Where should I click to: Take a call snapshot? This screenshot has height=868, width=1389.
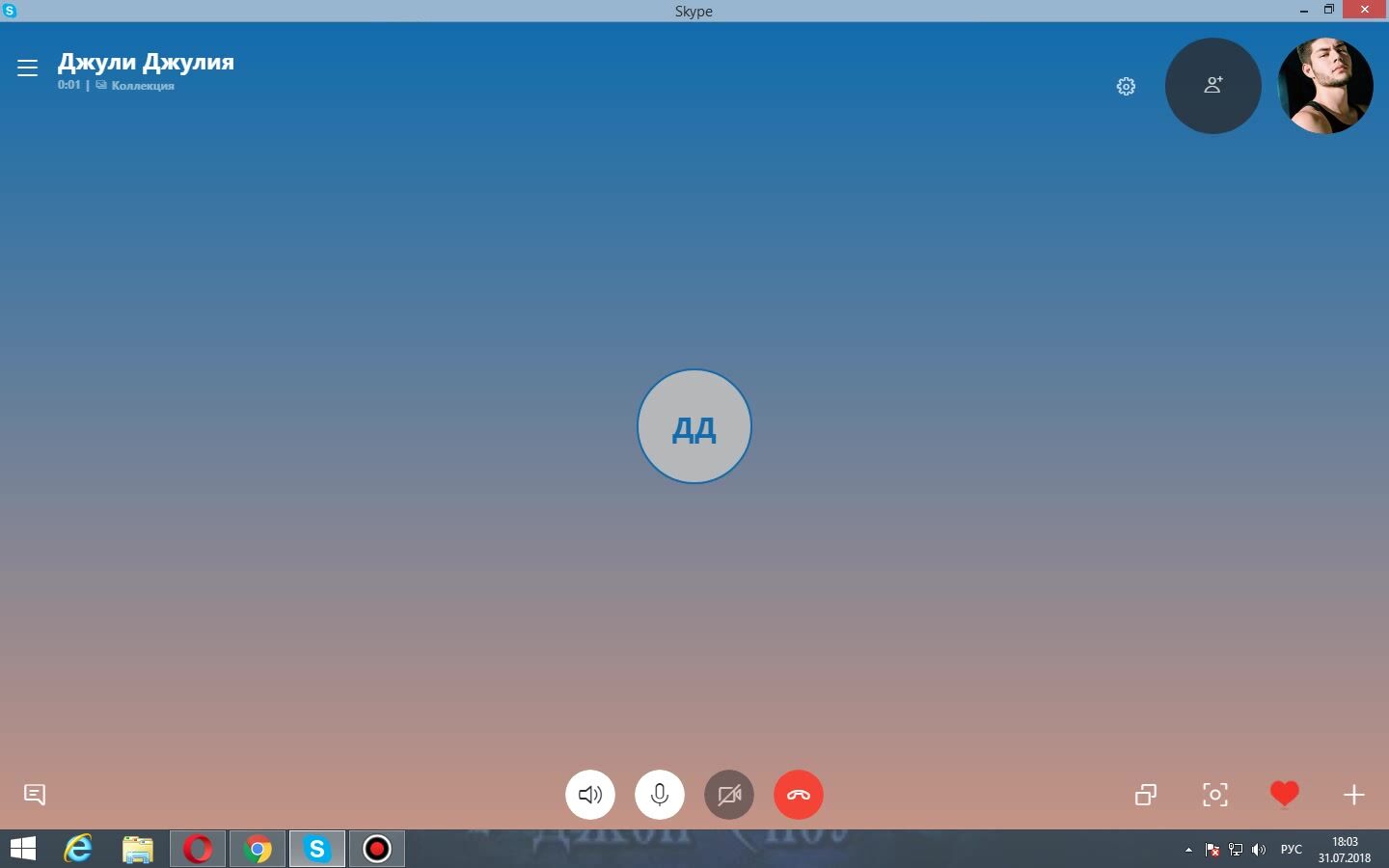(x=1215, y=795)
